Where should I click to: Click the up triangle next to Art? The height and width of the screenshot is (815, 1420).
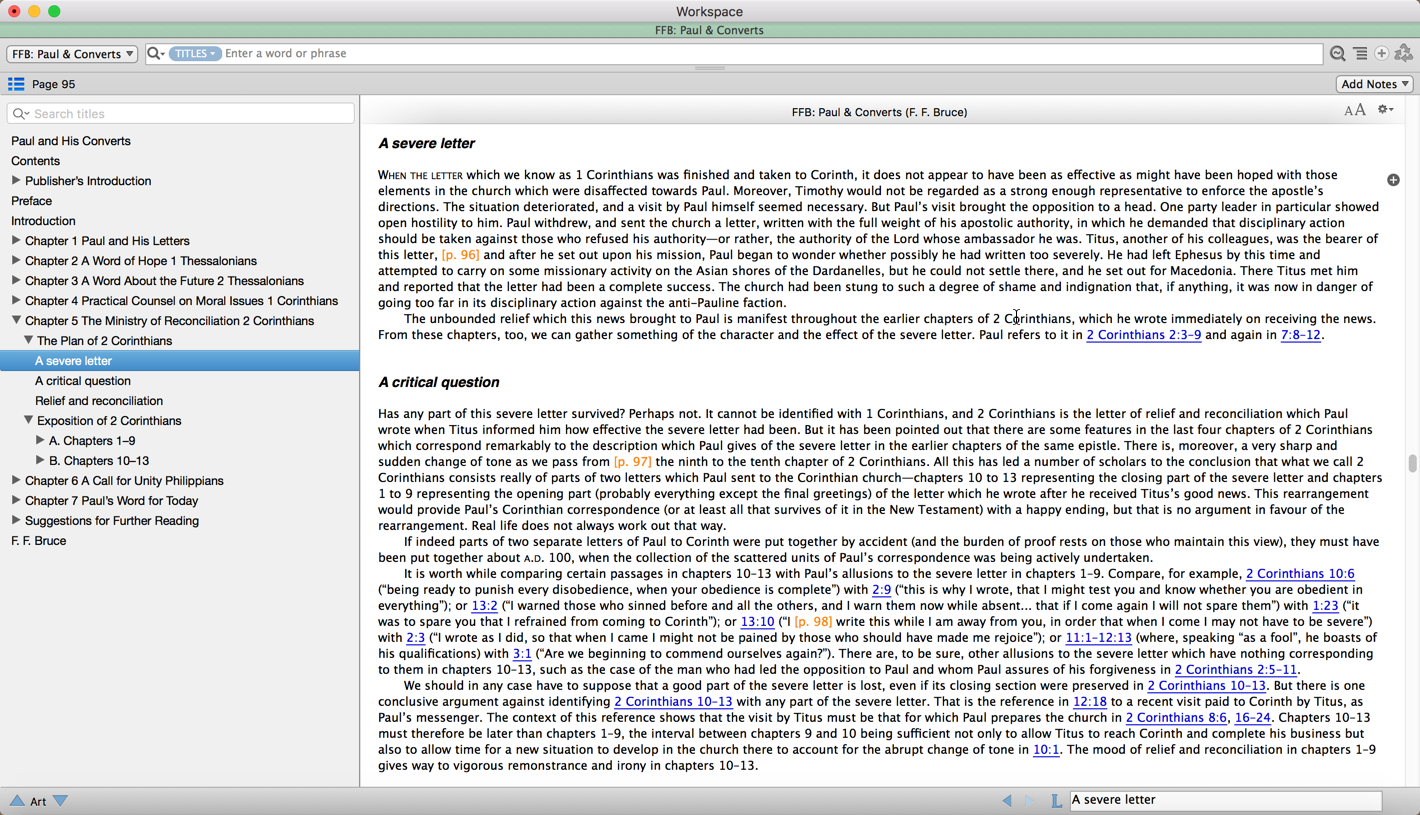tap(17, 801)
